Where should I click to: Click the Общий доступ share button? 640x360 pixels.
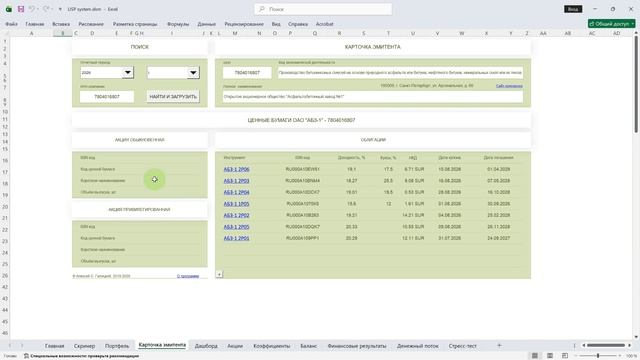pos(611,24)
